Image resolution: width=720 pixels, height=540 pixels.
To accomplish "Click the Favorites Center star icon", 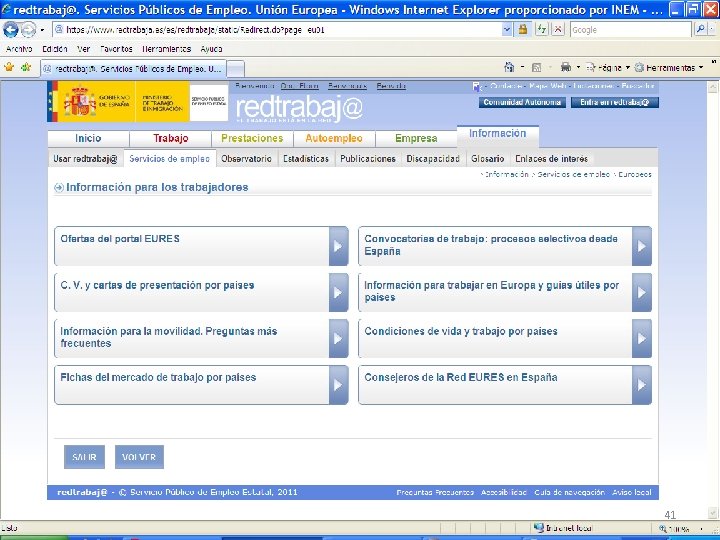I will point(9,68).
